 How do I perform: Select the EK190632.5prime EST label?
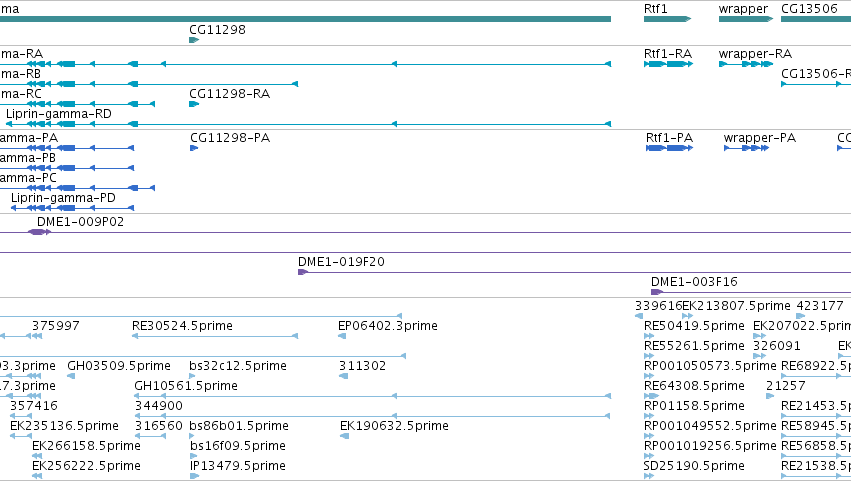[394, 426]
